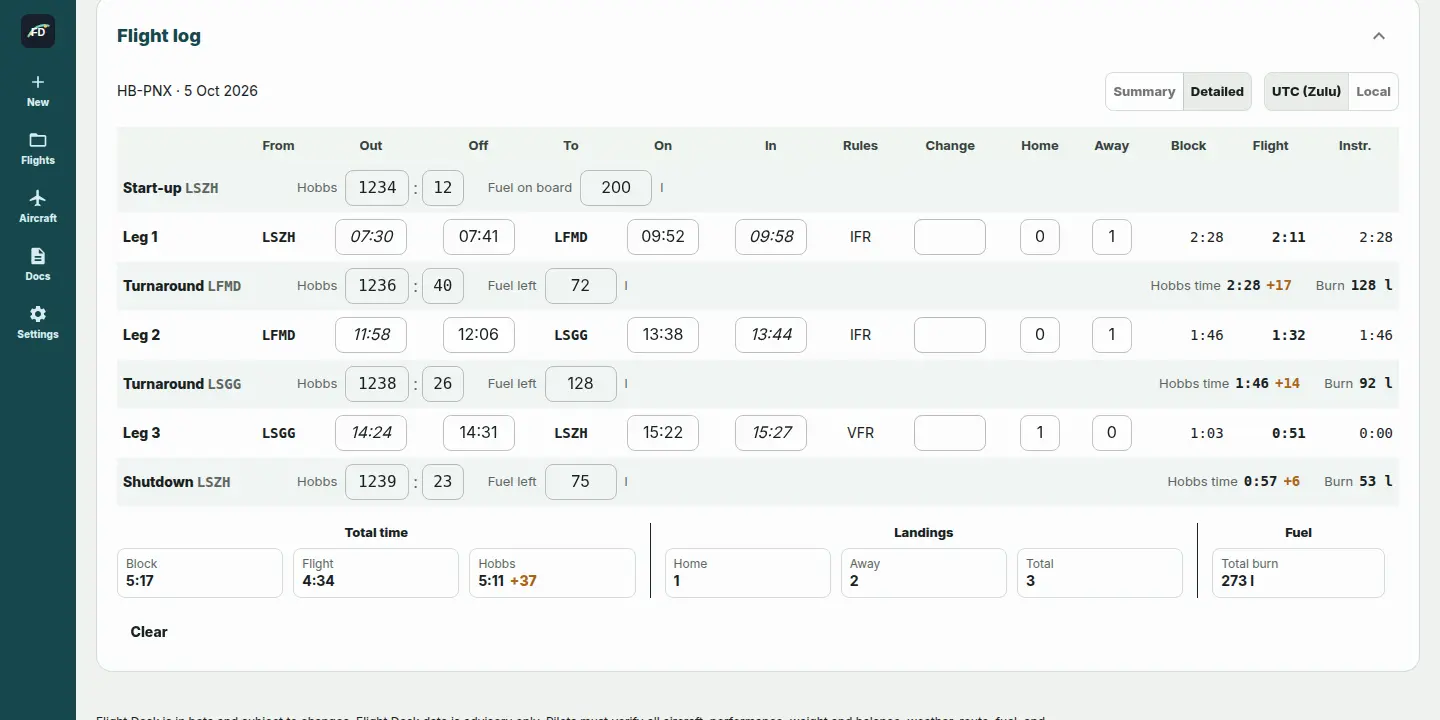
Task: Open the Flights folder icon
Action: click(38, 140)
